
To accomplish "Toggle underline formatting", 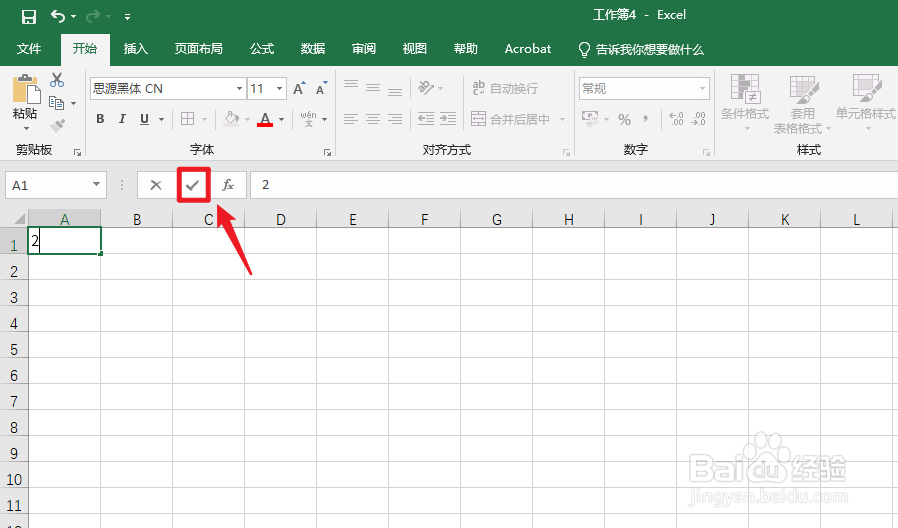I will coord(144,119).
